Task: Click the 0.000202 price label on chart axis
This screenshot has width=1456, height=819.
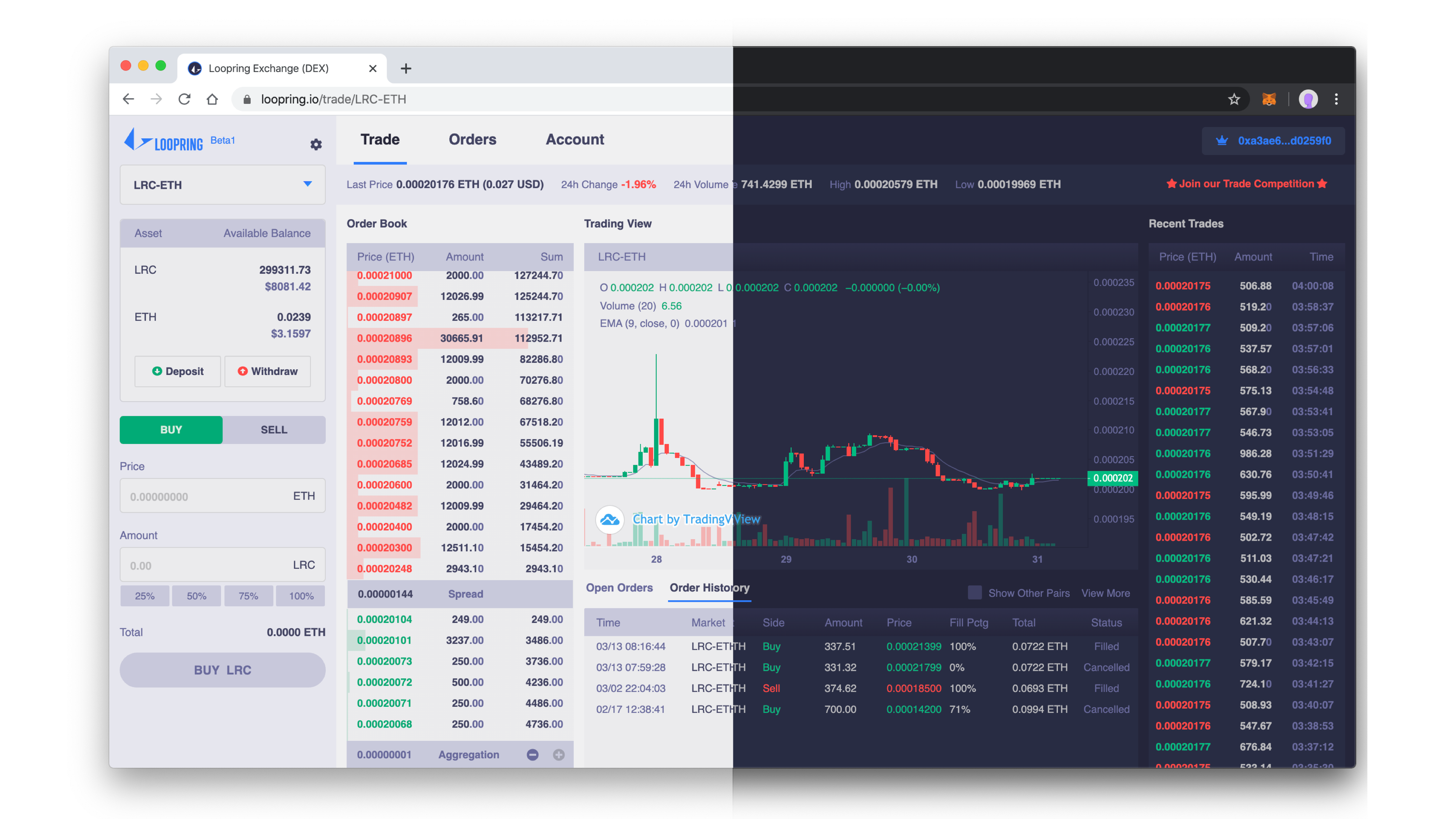Action: 1112,478
